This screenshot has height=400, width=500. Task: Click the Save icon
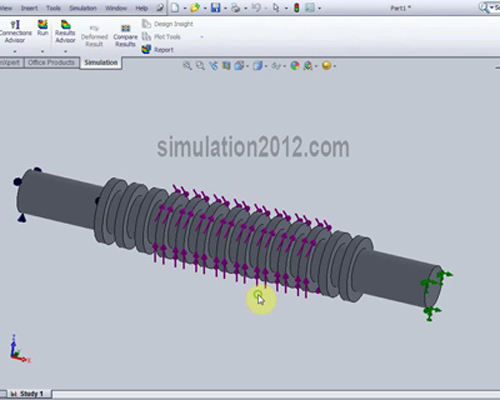click(216, 8)
